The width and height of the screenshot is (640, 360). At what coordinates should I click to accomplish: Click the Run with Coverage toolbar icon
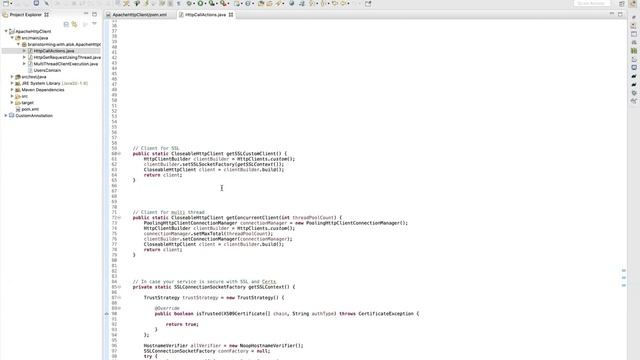pos(211,3)
